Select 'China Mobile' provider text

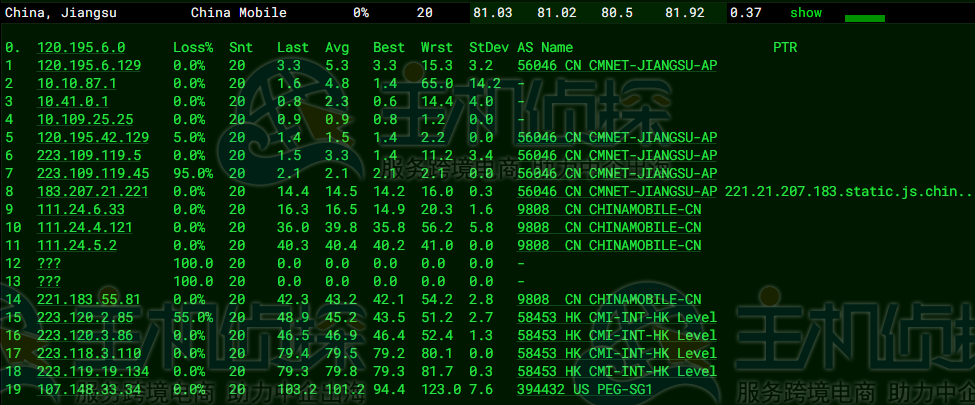click(x=239, y=12)
